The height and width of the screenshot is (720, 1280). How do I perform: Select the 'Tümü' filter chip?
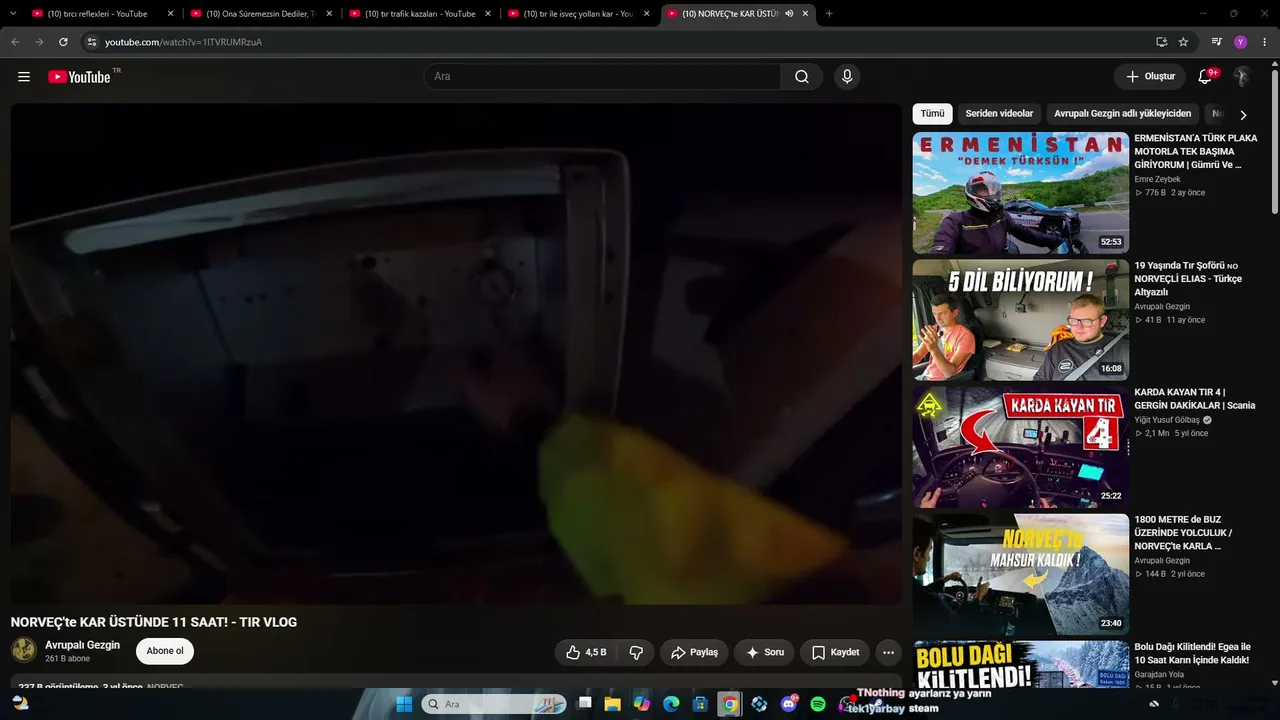(932, 114)
